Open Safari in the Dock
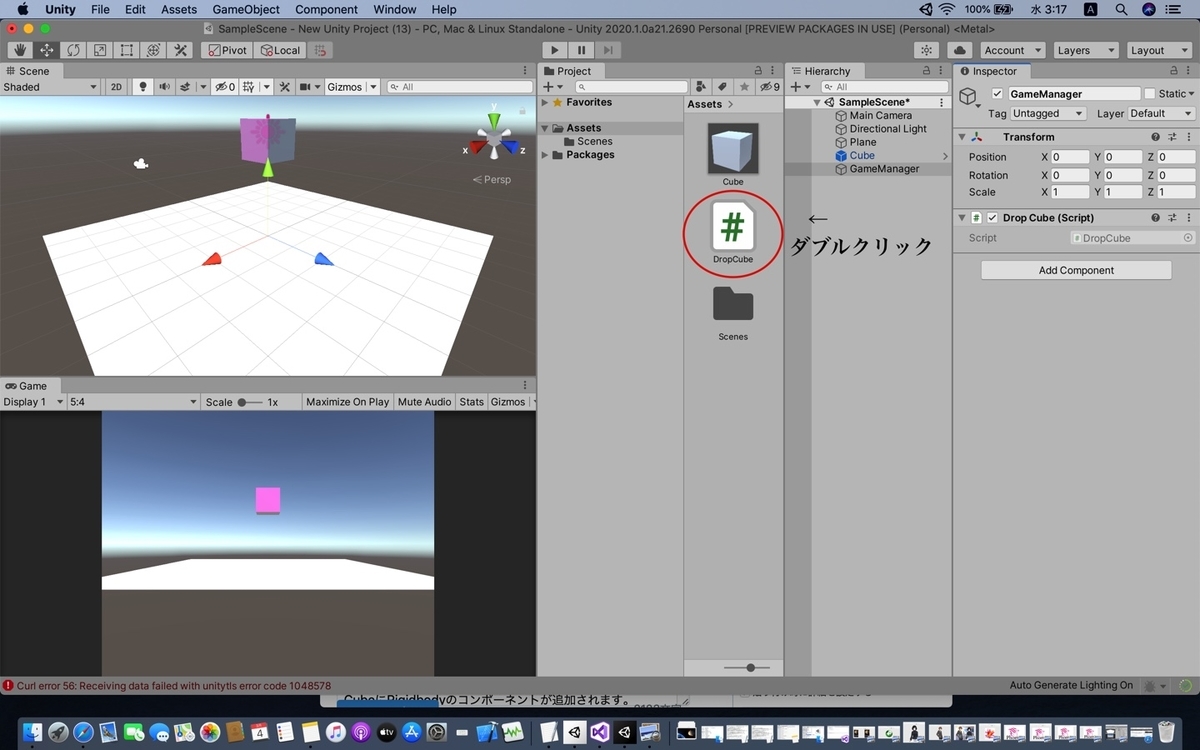This screenshot has width=1200, height=750. point(84,732)
